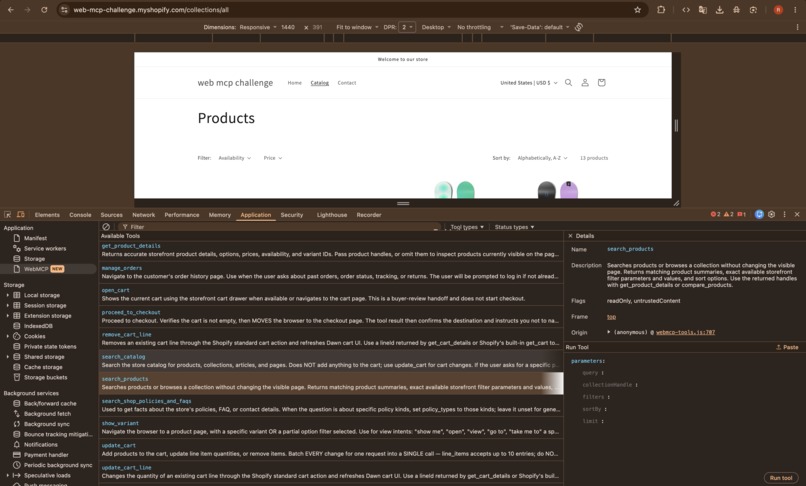Switch to the Recorder tab

pyautogui.click(x=369, y=215)
